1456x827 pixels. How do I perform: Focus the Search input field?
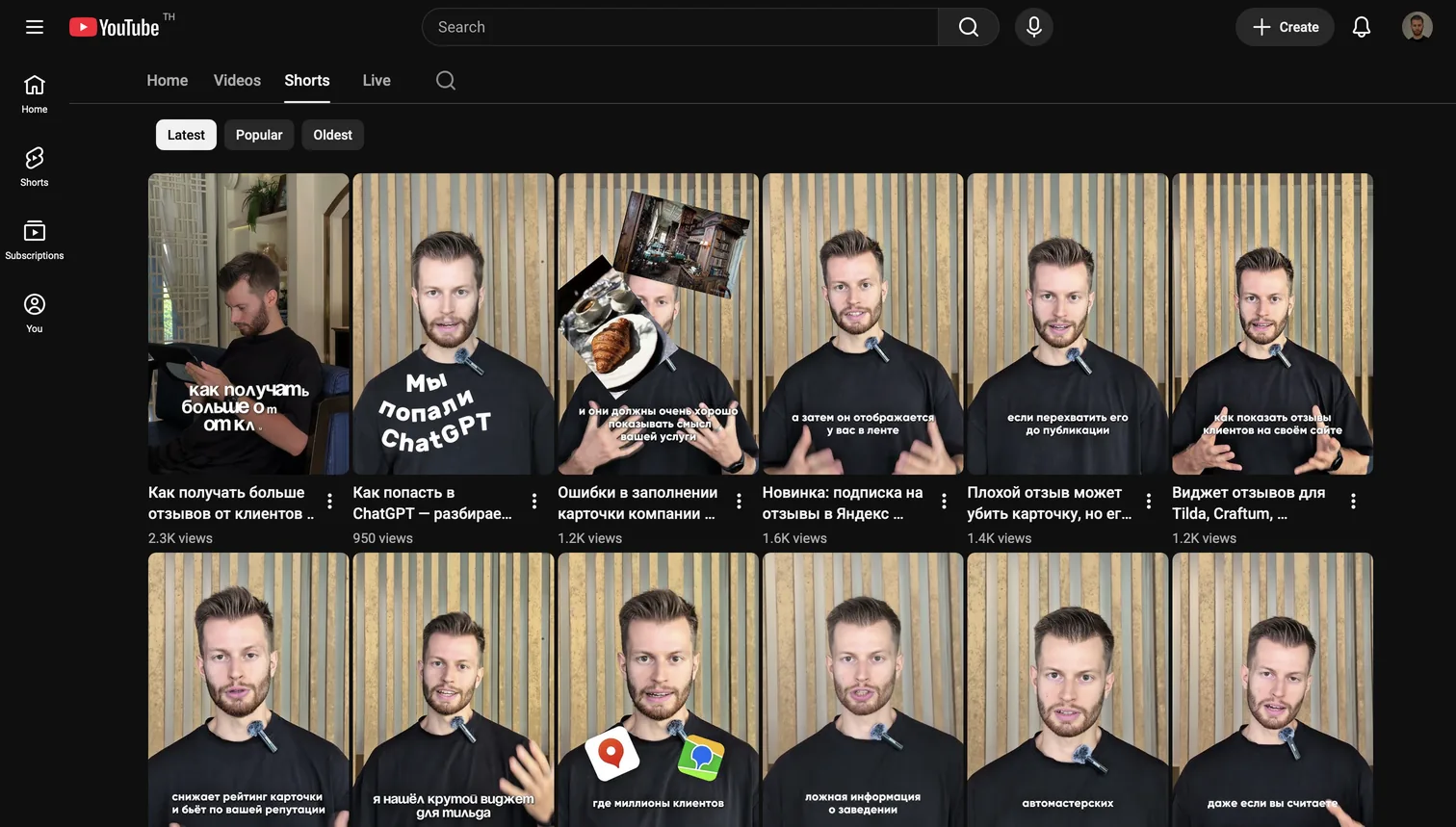(x=680, y=27)
